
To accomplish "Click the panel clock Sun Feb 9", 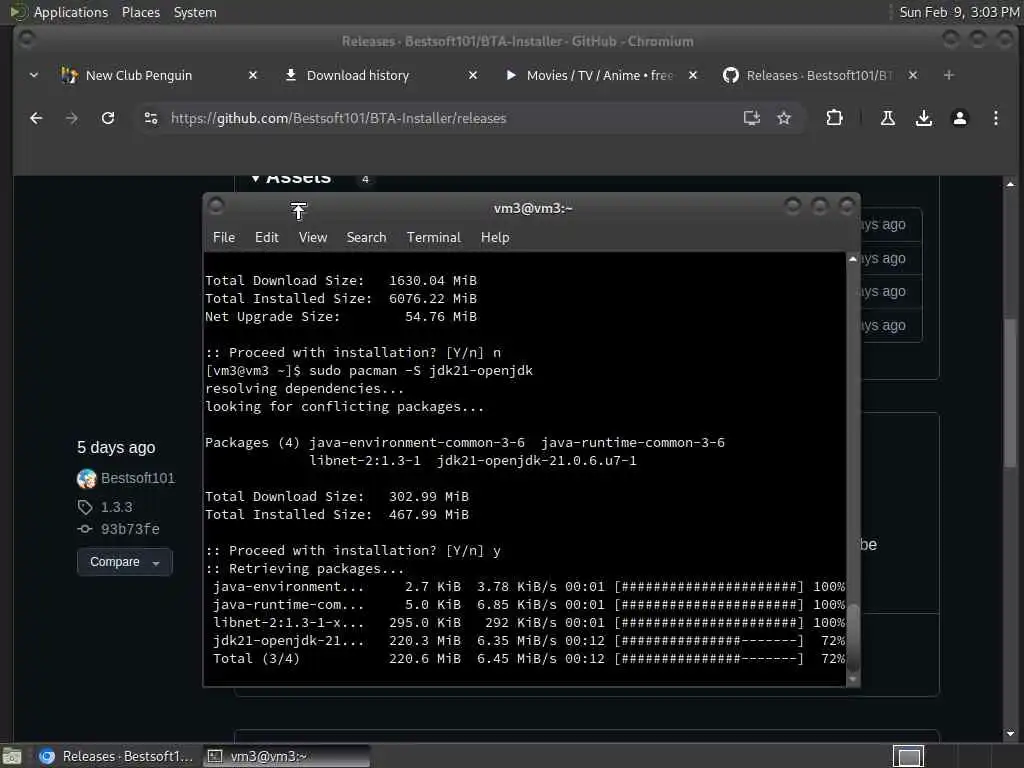I will (x=959, y=12).
